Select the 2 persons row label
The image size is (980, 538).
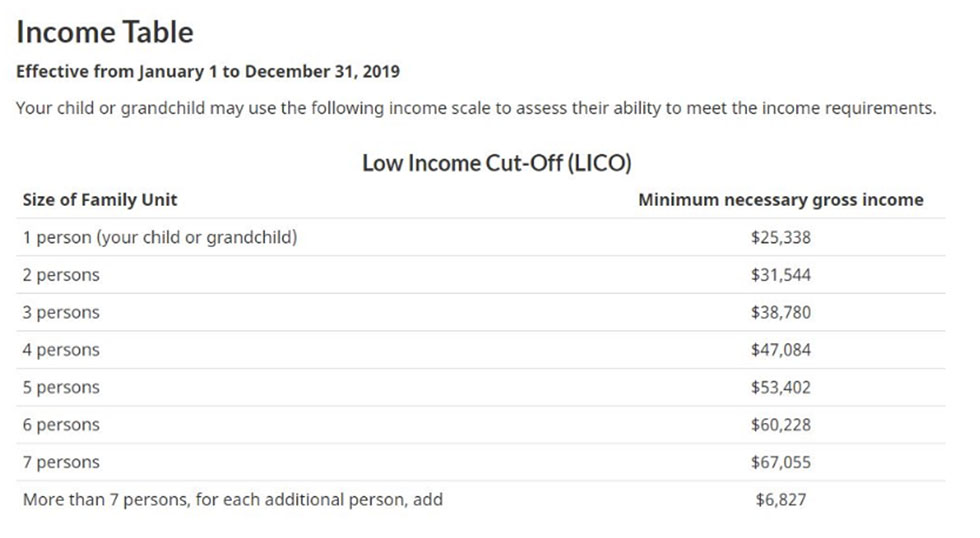[61, 275]
